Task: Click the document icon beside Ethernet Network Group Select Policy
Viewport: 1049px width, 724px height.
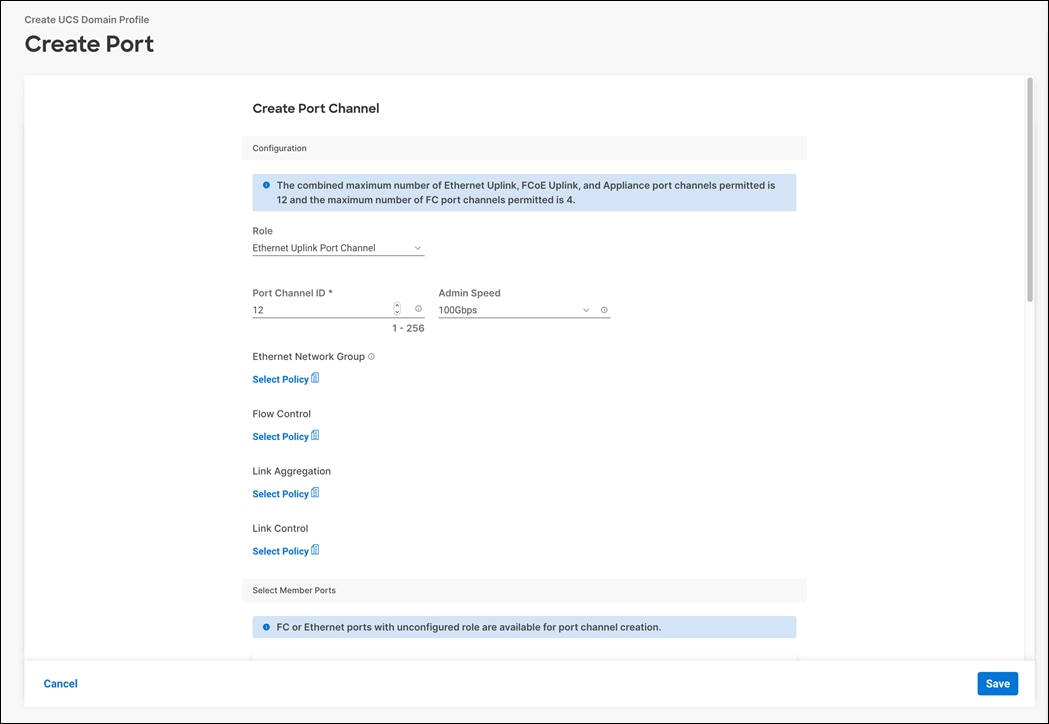Action: click(315, 378)
